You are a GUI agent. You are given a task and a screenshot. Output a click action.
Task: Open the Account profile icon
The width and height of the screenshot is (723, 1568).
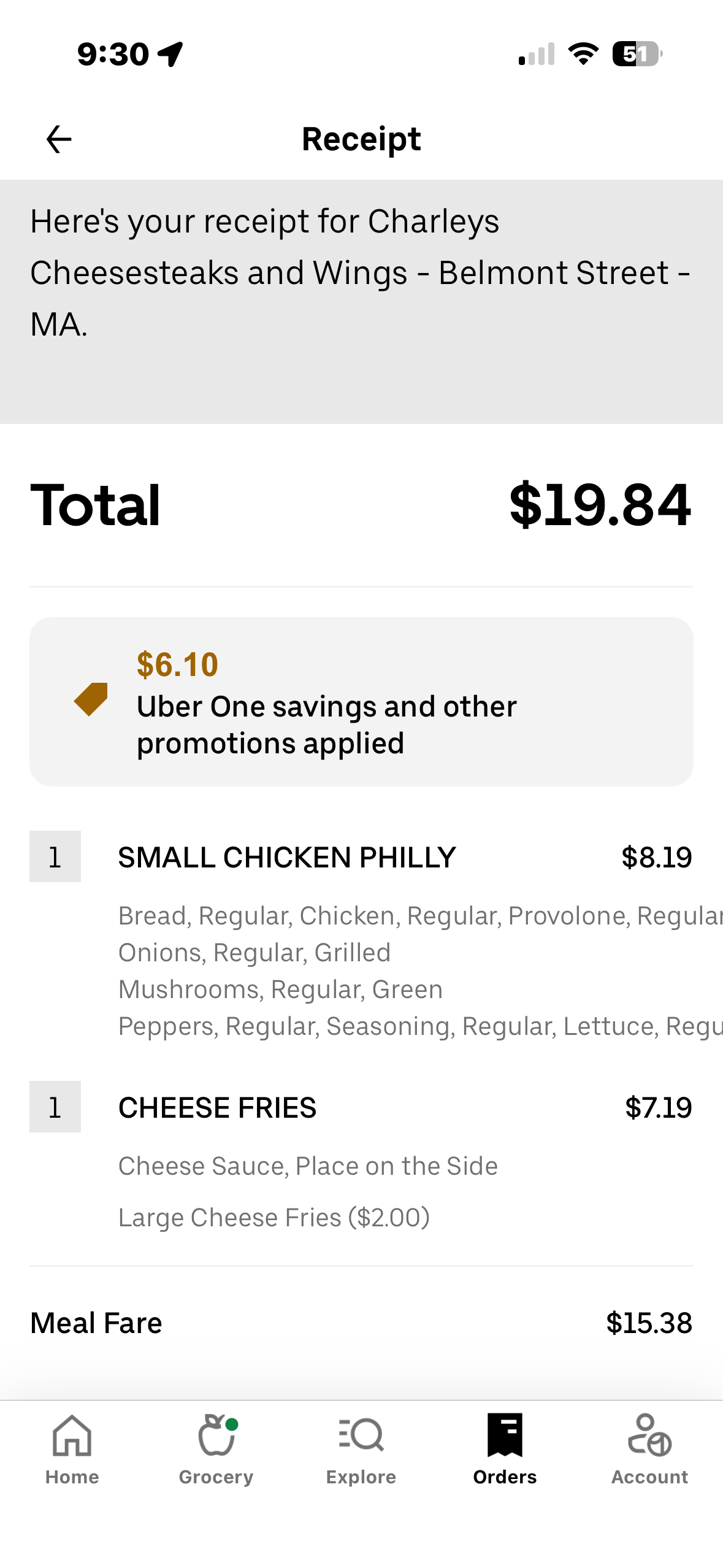tap(649, 1435)
